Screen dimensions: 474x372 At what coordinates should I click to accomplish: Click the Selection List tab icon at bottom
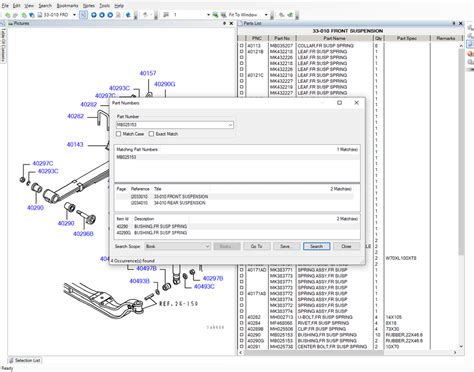[11, 360]
